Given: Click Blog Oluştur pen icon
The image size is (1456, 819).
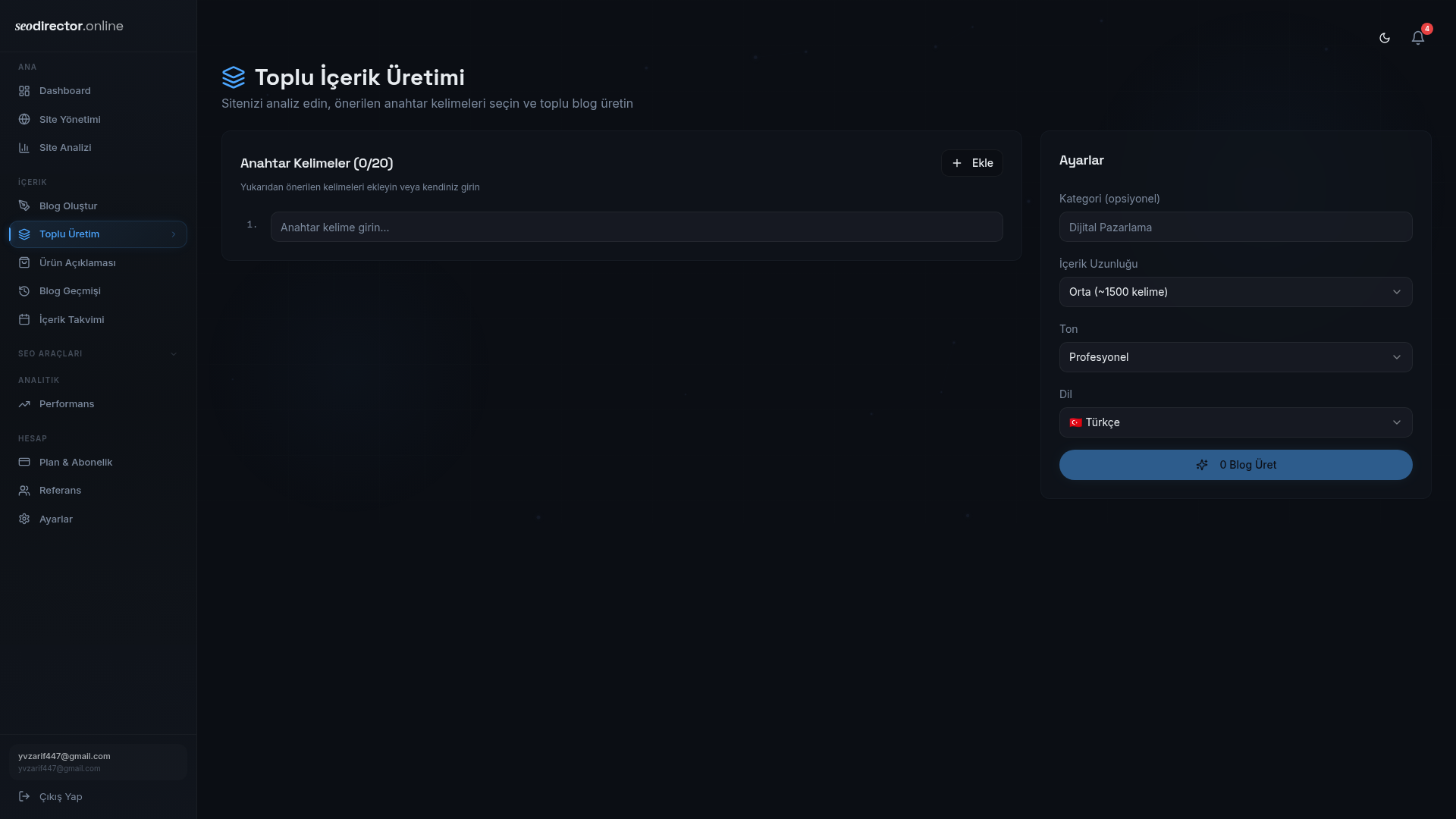Looking at the screenshot, I should 24,206.
